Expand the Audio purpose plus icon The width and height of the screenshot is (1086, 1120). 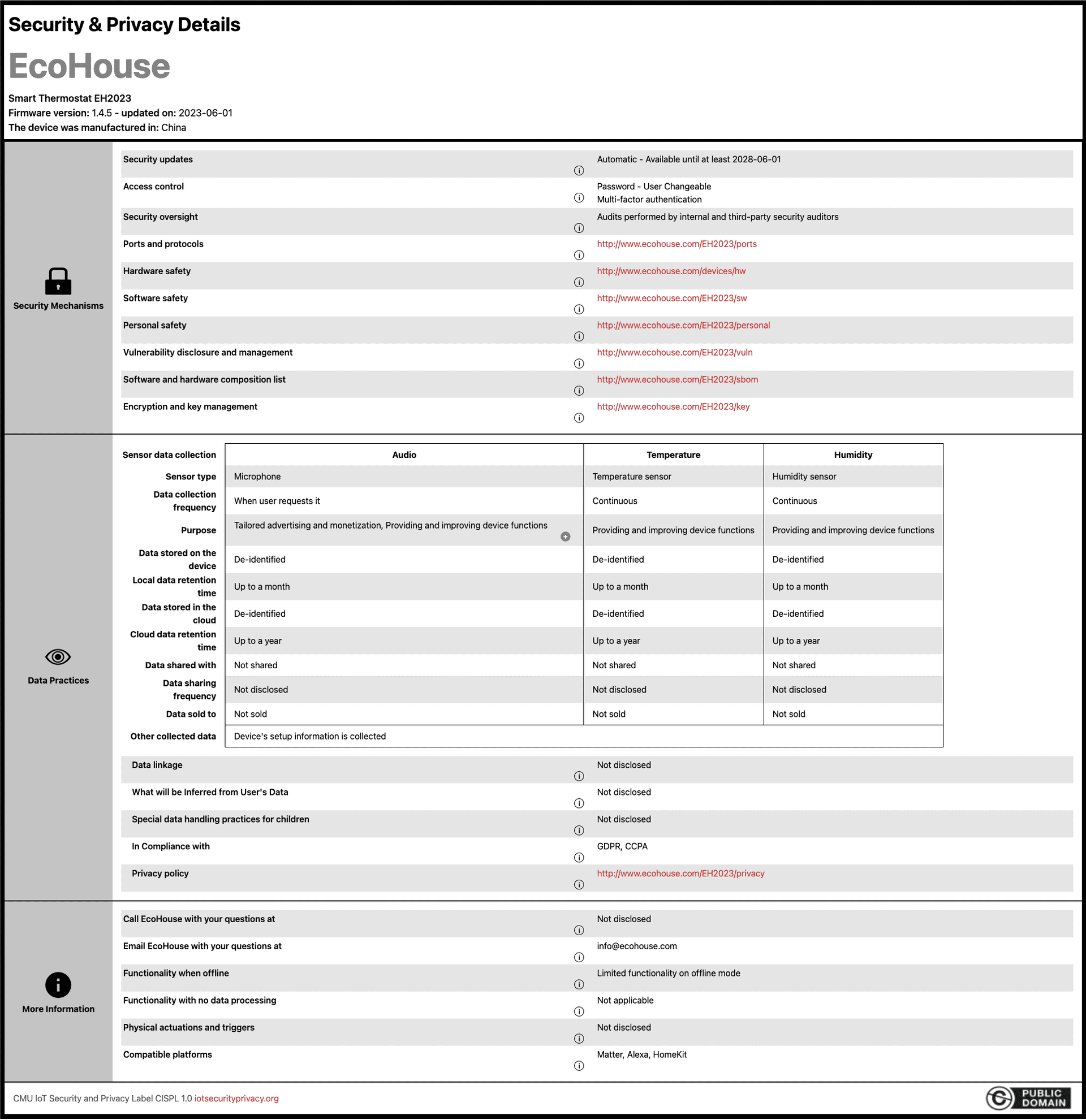tap(565, 537)
